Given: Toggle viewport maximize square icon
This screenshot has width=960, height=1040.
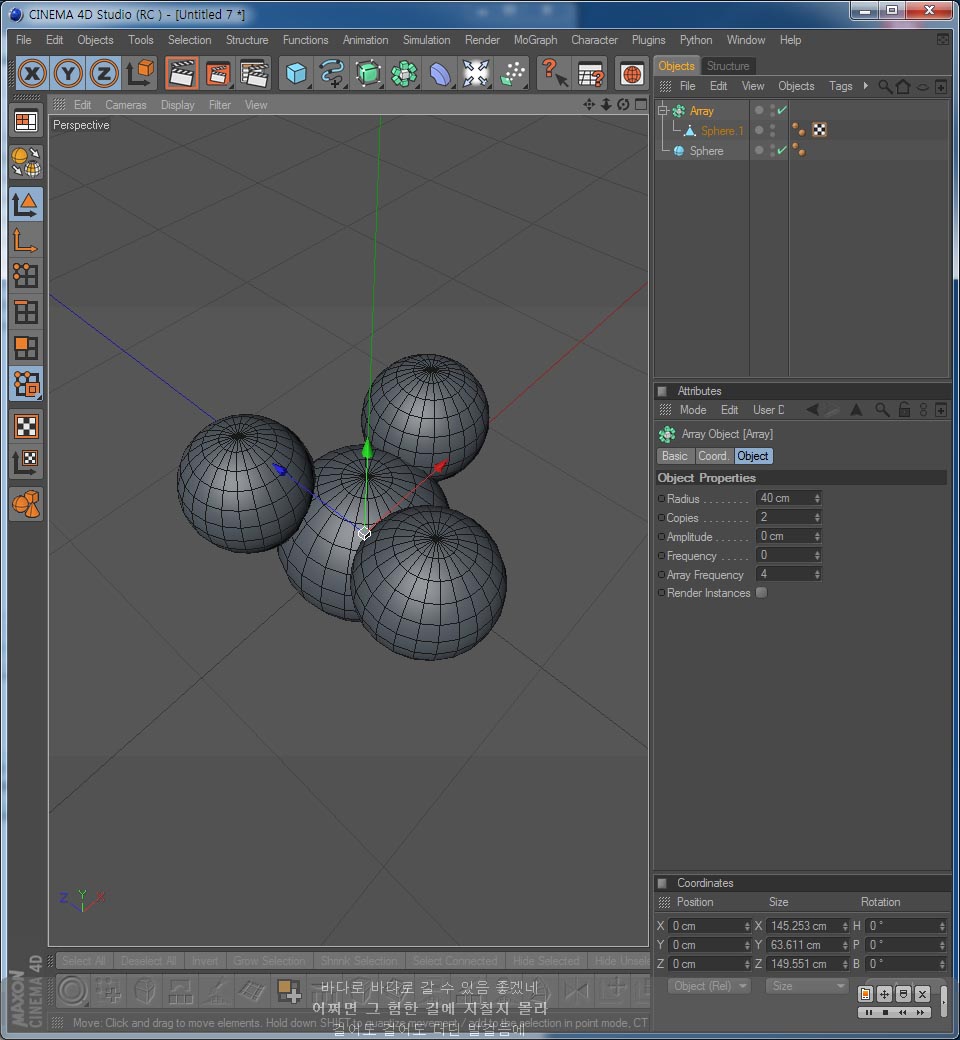Looking at the screenshot, I should tap(641, 104).
